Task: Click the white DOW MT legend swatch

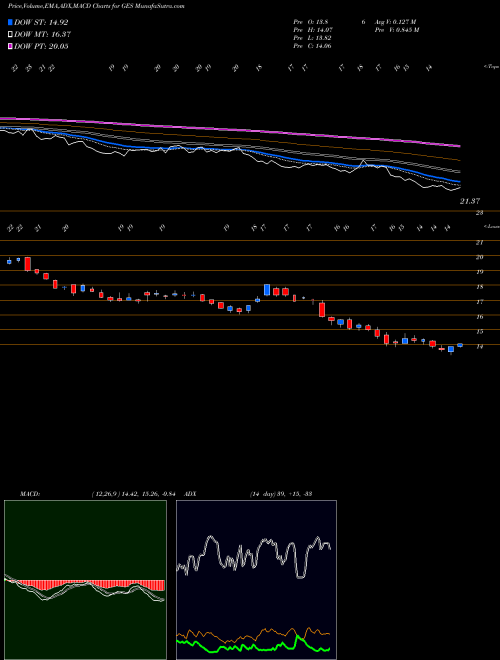Action: point(11,35)
